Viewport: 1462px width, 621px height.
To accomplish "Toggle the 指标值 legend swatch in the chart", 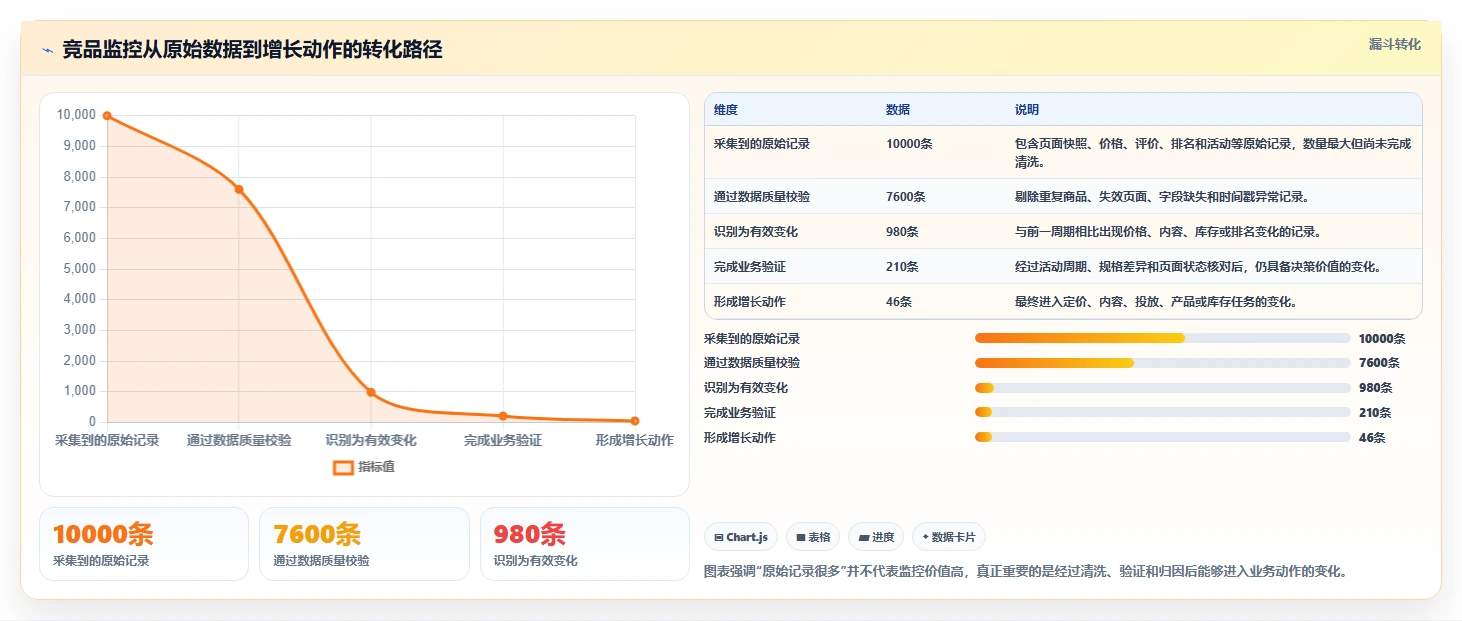I will [343, 468].
